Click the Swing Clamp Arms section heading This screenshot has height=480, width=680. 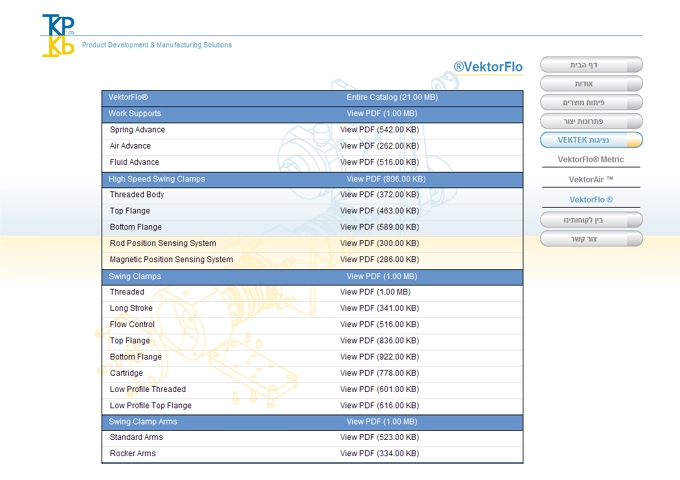click(x=143, y=421)
